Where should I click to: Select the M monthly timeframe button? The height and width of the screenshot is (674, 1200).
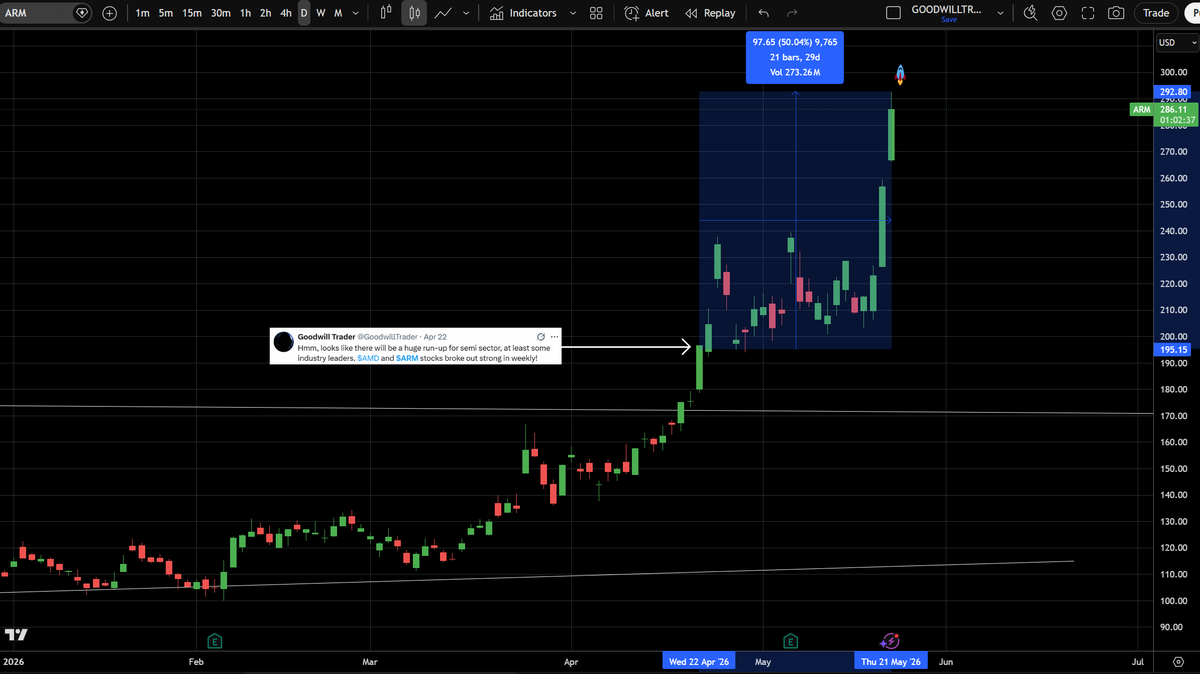pos(338,13)
